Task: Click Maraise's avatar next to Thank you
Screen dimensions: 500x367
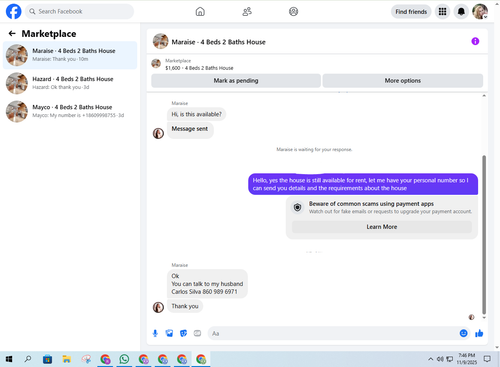Action: tap(158, 307)
